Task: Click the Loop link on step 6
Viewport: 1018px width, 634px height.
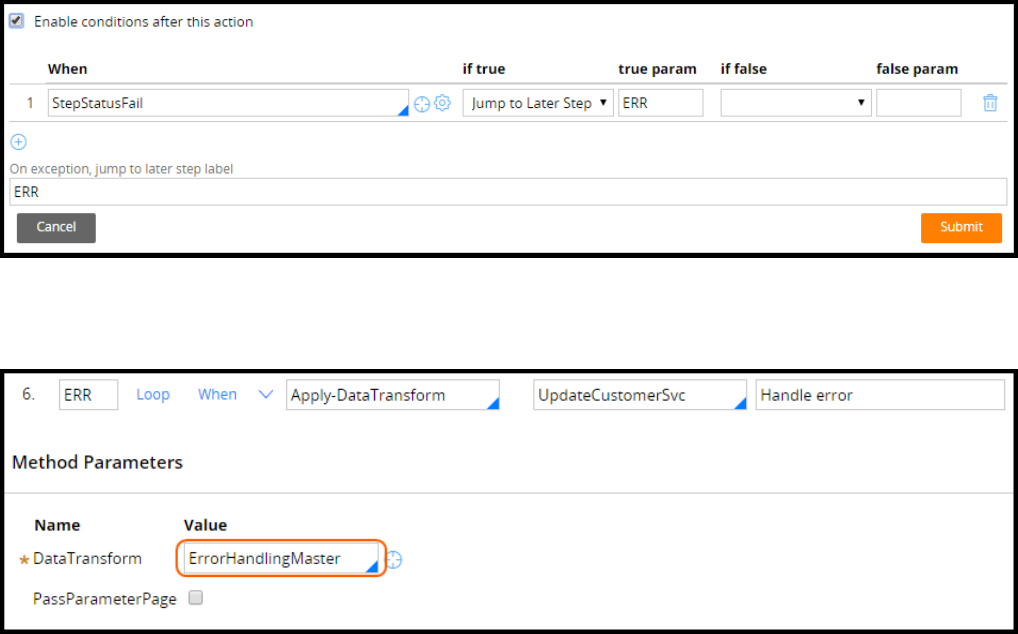Action: [x=153, y=395]
